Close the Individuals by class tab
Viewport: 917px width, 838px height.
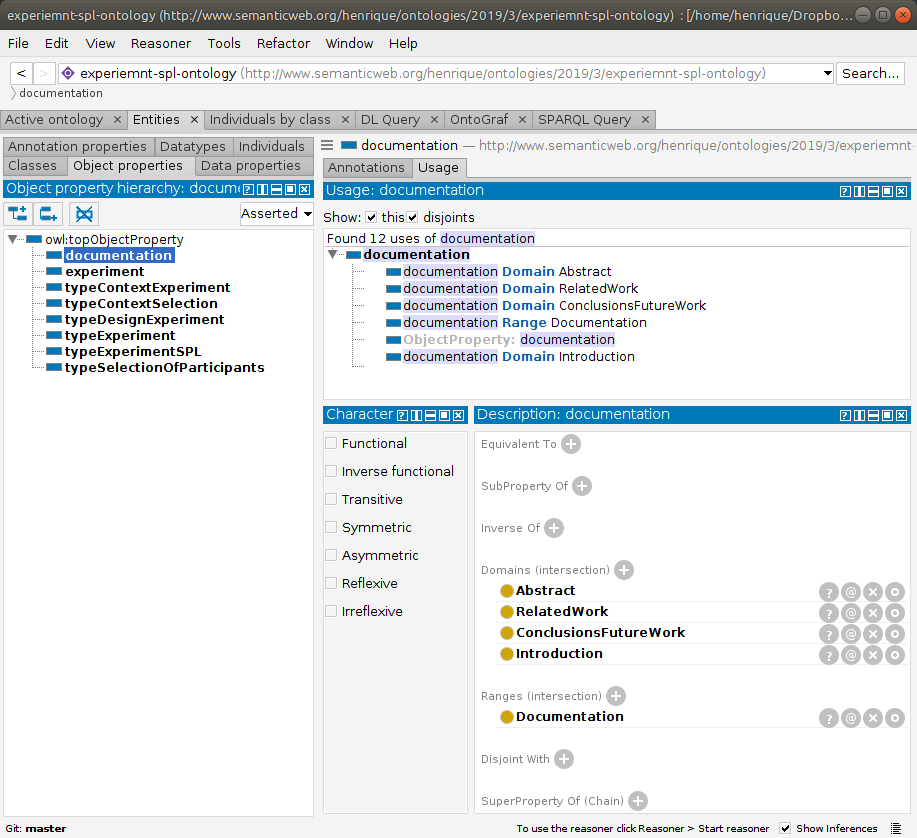pos(345,119)
